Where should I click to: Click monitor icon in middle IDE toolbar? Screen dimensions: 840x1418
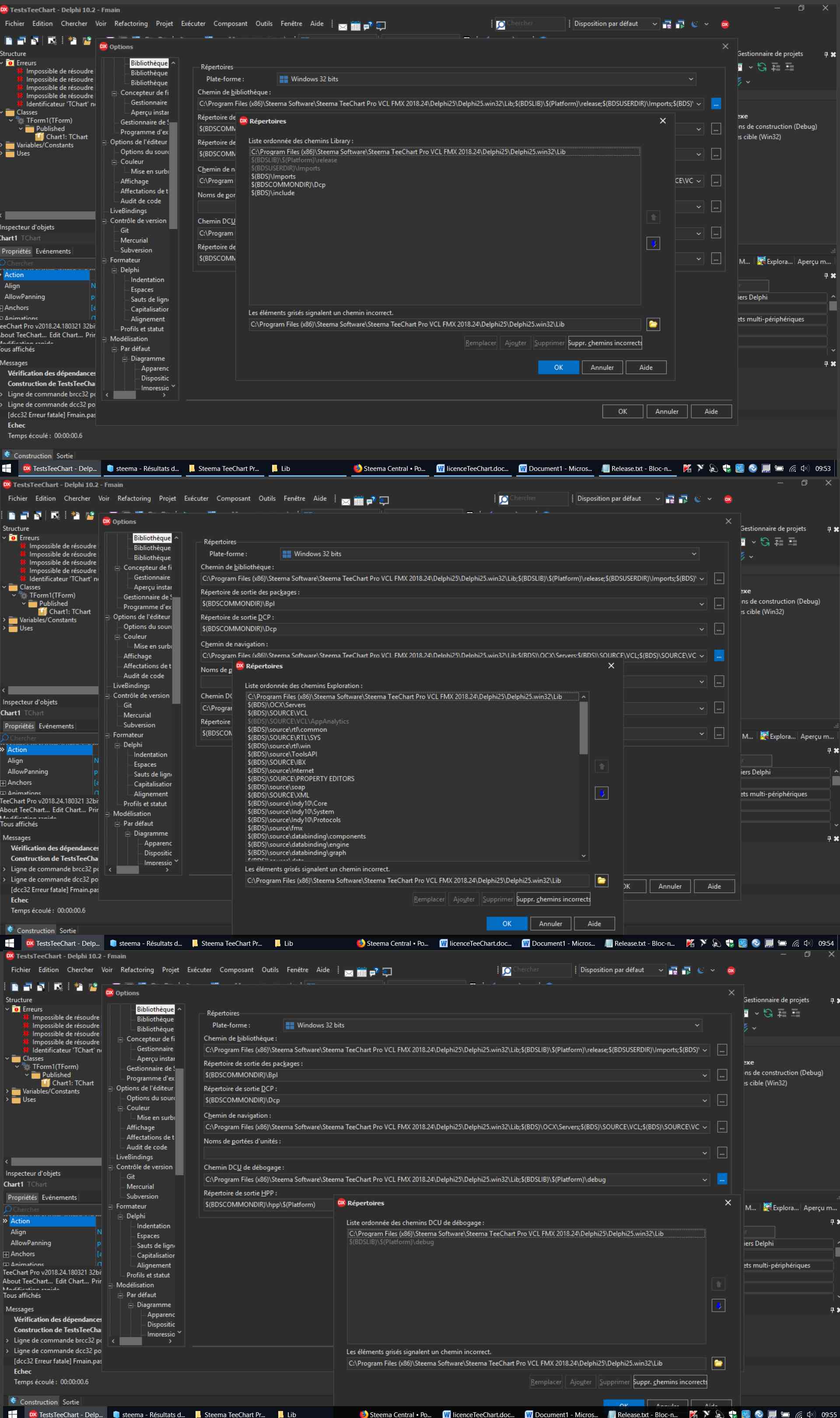pos(384,501)
